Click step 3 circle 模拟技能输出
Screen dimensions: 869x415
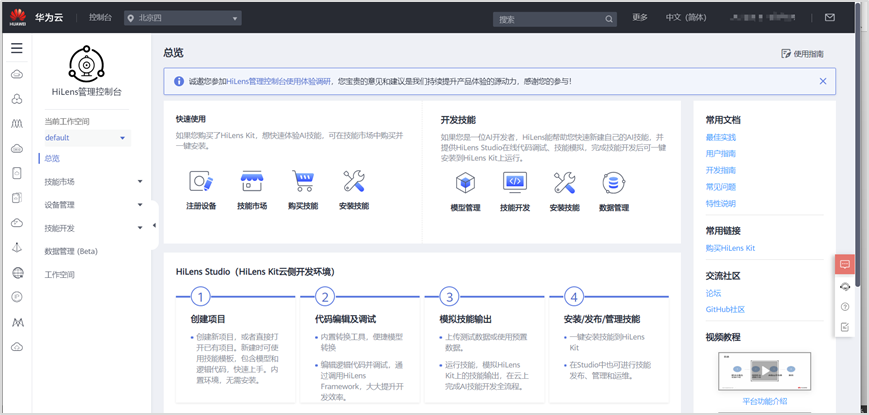(449, 297)
